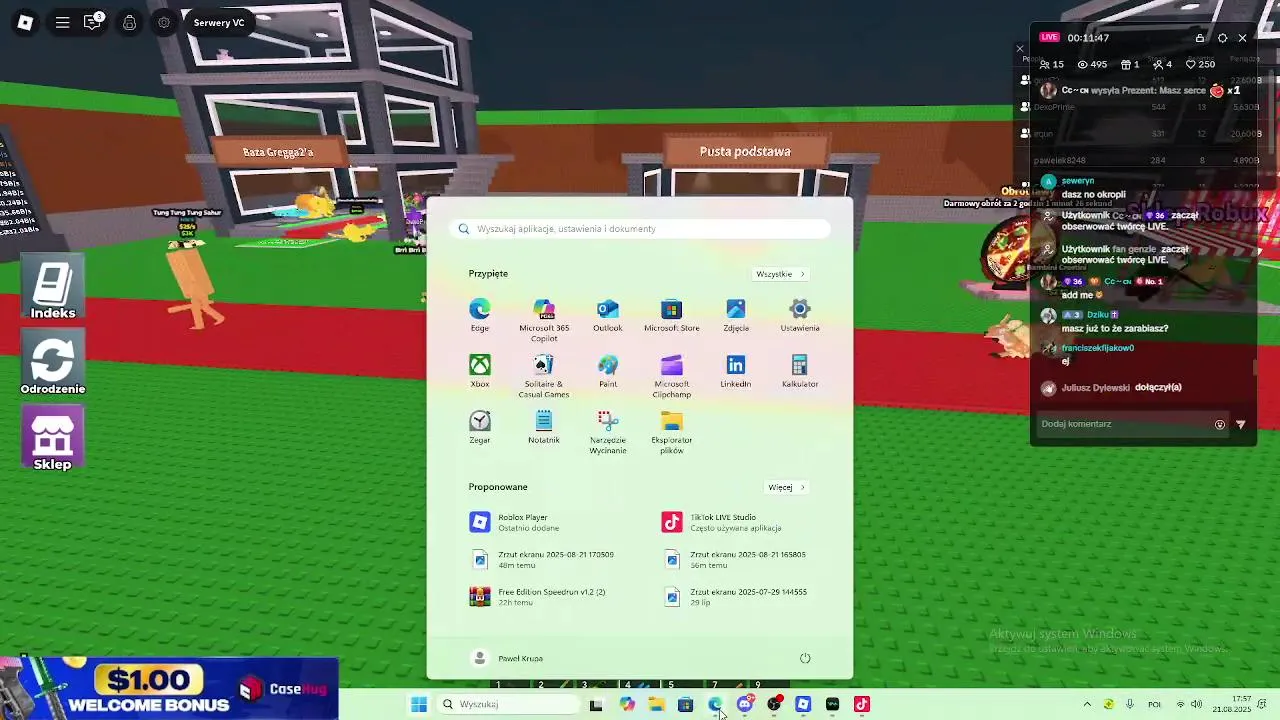
Task: Launch Microsoft 365 Copilot pinned app
Action: coord(544,320)
